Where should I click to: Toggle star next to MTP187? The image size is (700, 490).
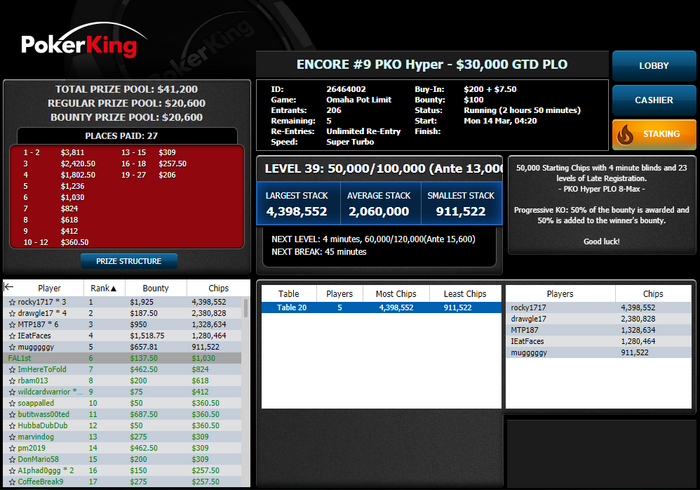(12, 324)
